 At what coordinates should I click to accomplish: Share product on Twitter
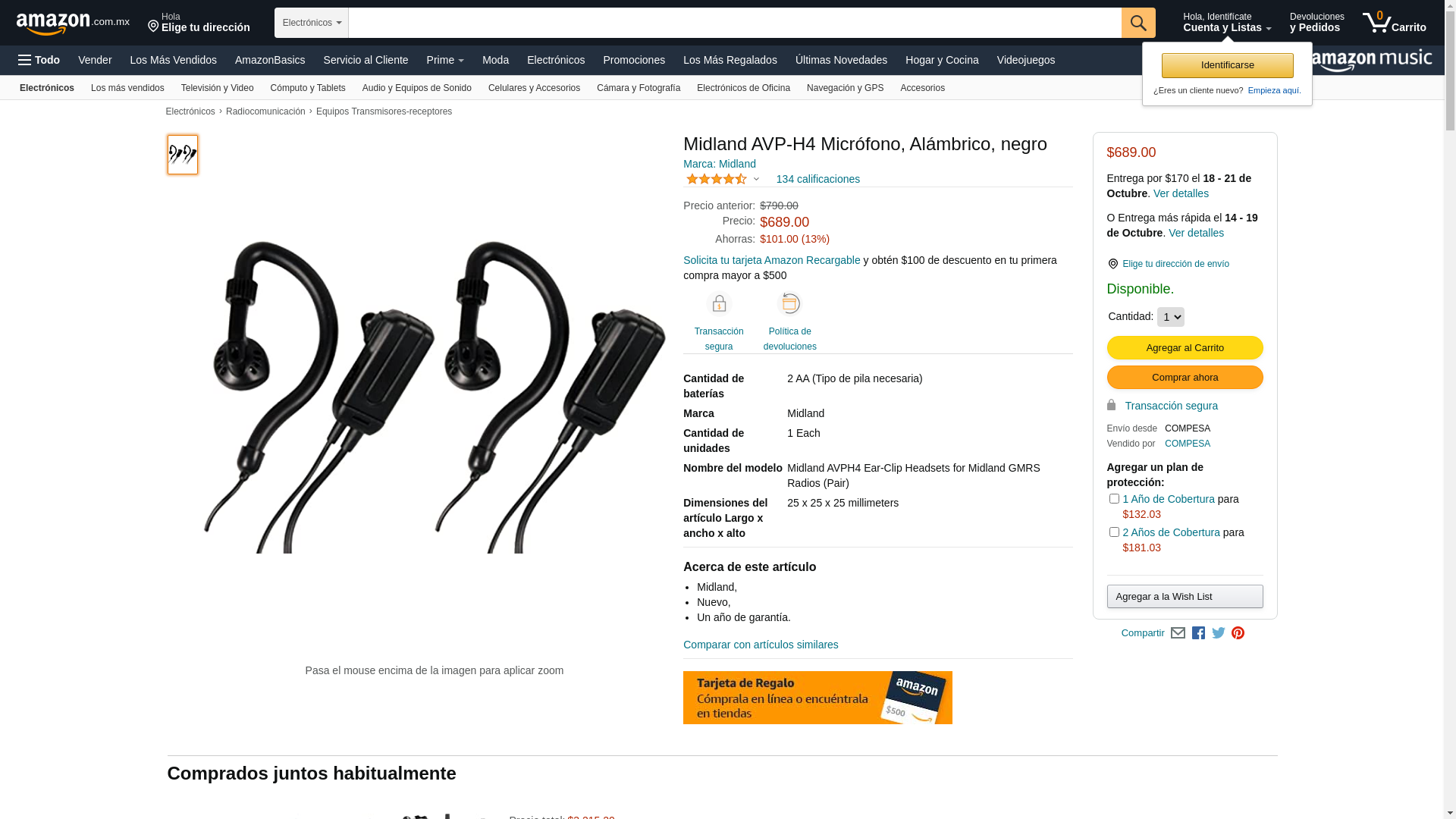pos(1219,633)
